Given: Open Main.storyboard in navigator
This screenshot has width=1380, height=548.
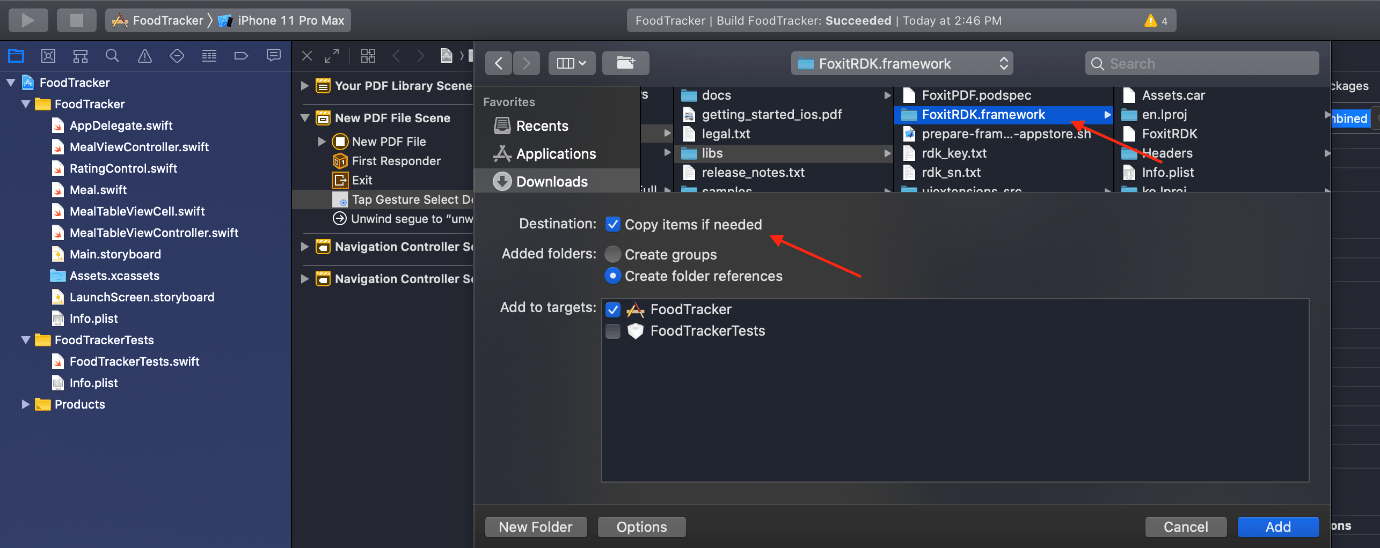Looking at the screenshot, I should 115,254.
